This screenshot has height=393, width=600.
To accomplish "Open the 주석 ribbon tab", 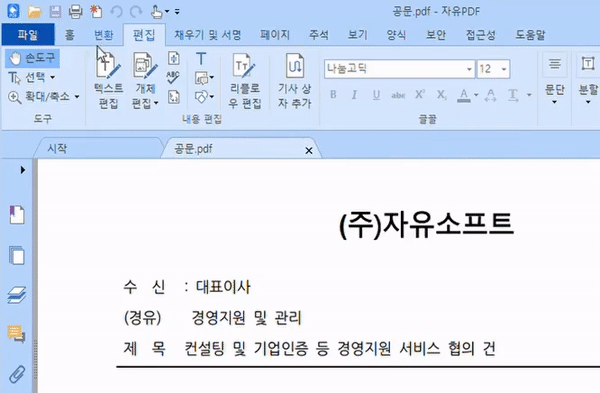I will tap(319, 35).
